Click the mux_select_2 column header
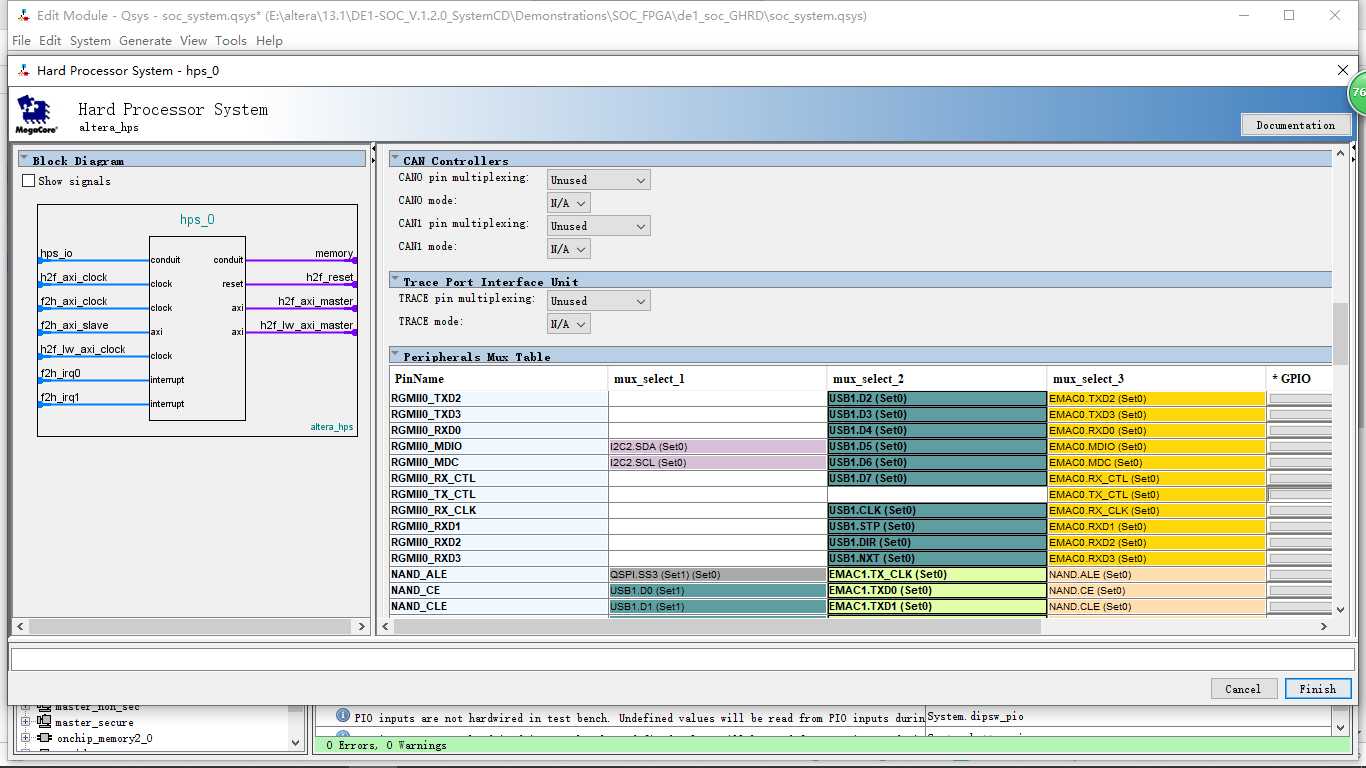1366x768 pixels. 937,379
